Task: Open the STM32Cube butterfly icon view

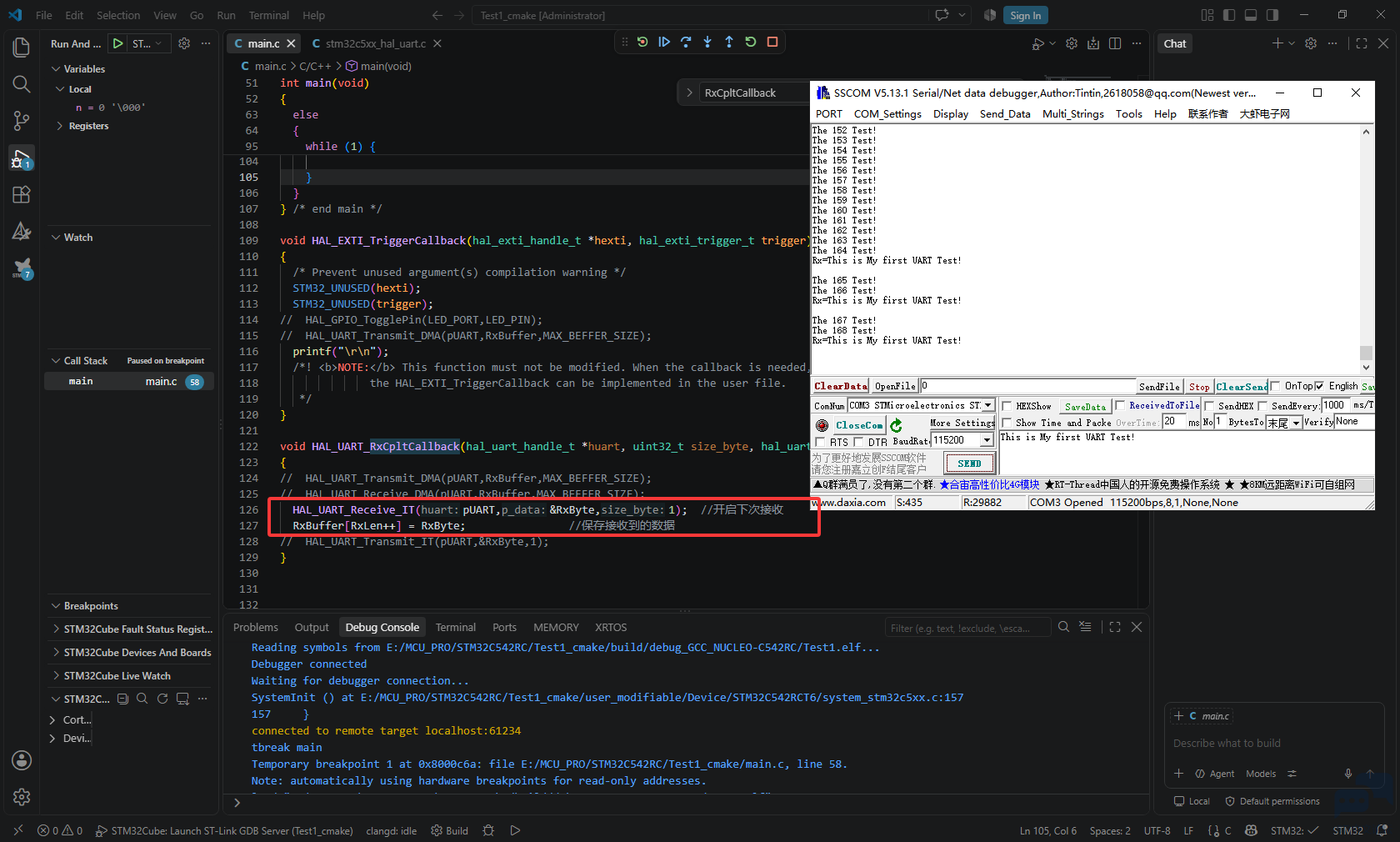Action: (x=22, y=268)
